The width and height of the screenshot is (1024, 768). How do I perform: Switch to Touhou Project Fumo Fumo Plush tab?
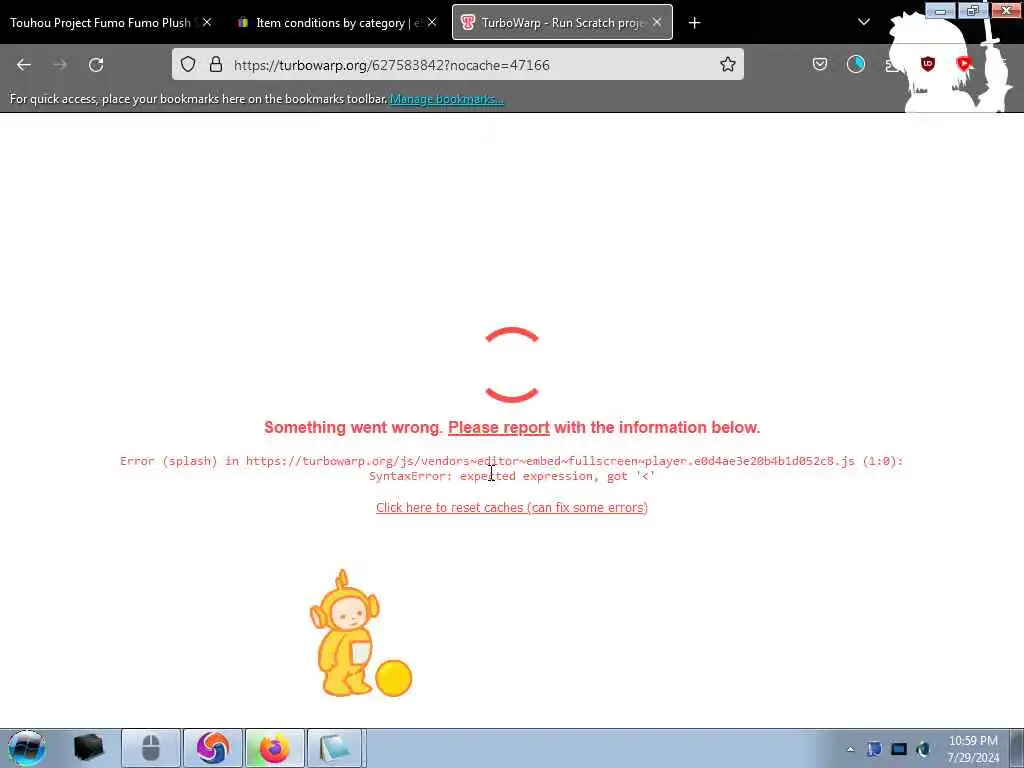coord(101,22)
